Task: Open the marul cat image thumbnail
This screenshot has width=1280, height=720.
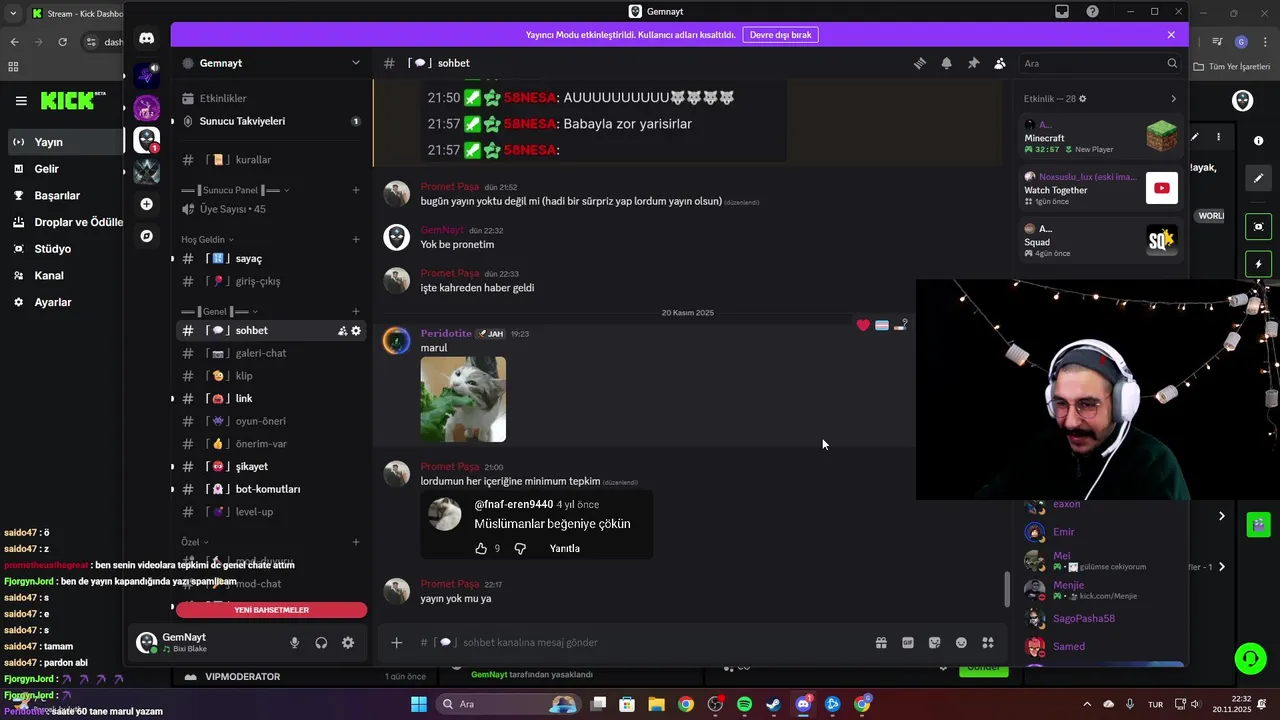Action: tap(463, 399)
